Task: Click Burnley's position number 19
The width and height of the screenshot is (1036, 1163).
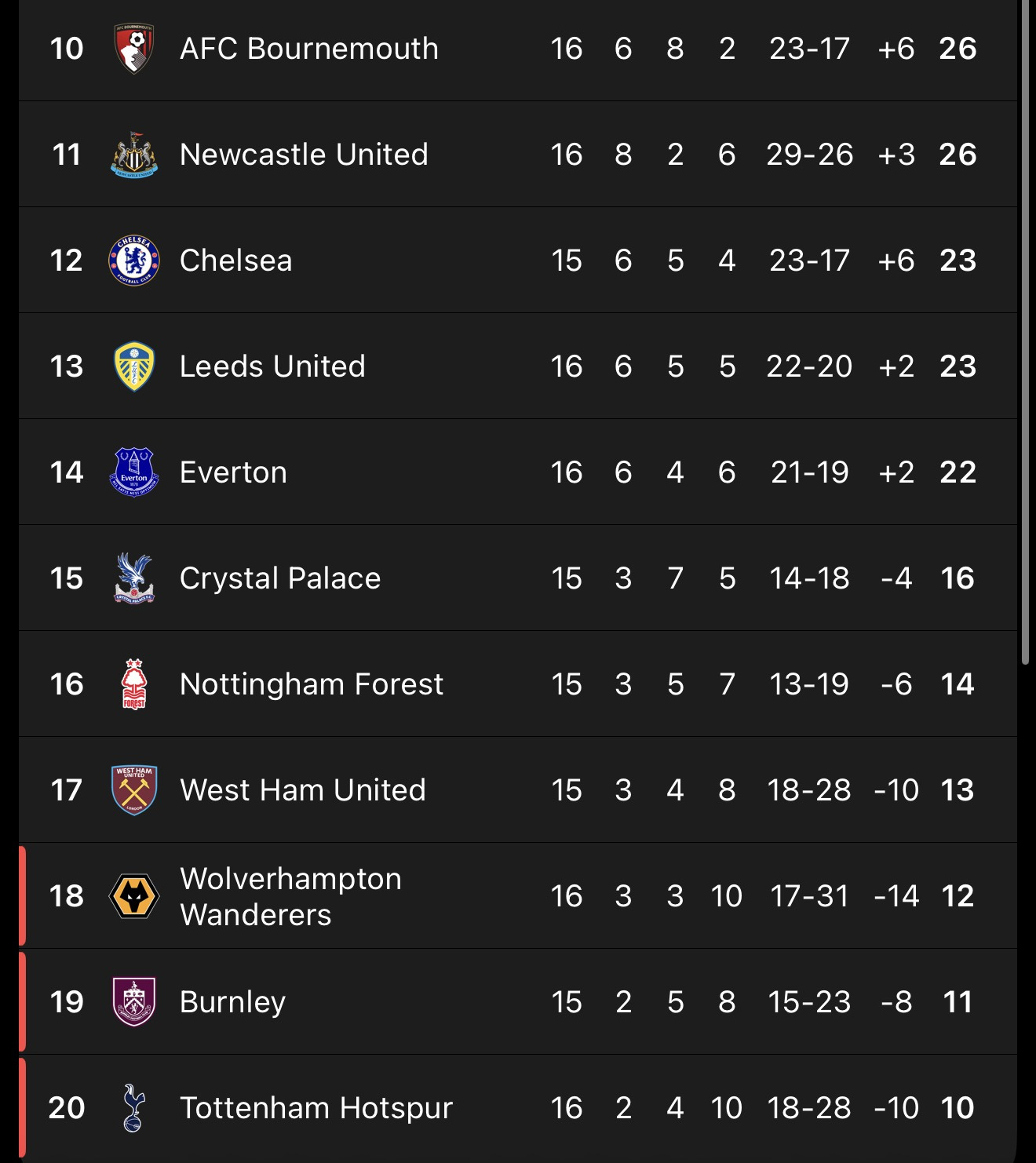Action: (x=67, y=1002)
